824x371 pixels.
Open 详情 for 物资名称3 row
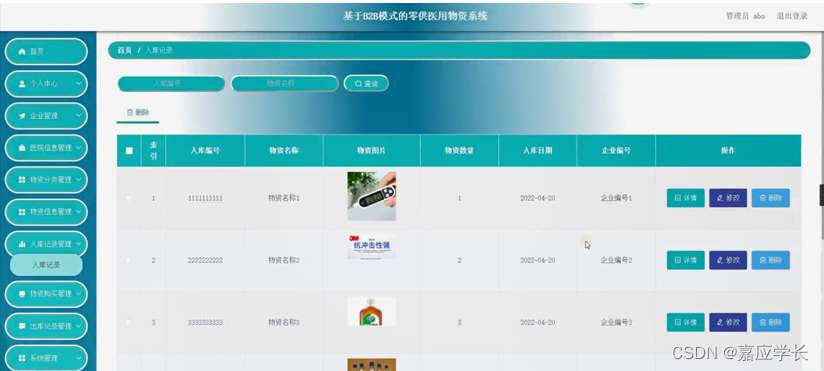[685, 322]
